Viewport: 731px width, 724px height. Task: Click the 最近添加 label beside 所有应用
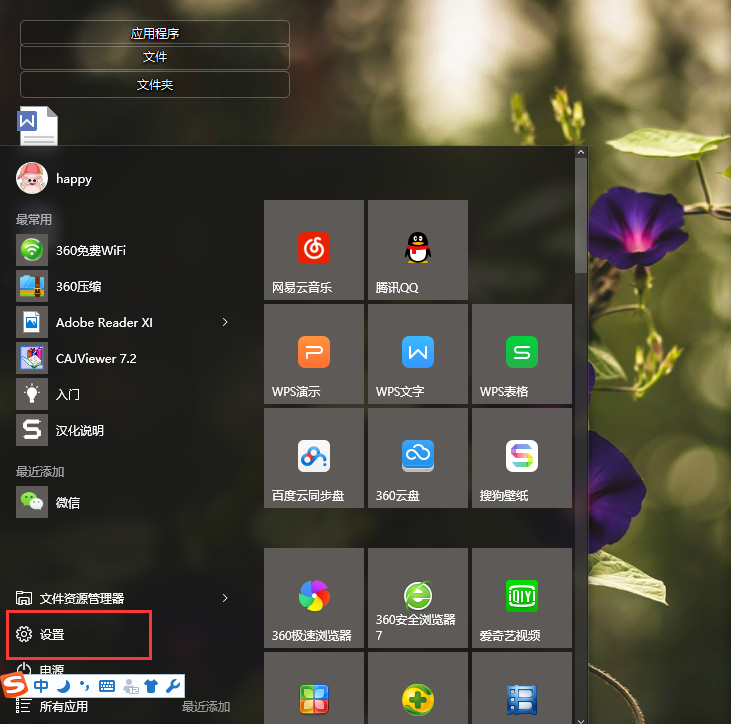[x=206, y=707]
